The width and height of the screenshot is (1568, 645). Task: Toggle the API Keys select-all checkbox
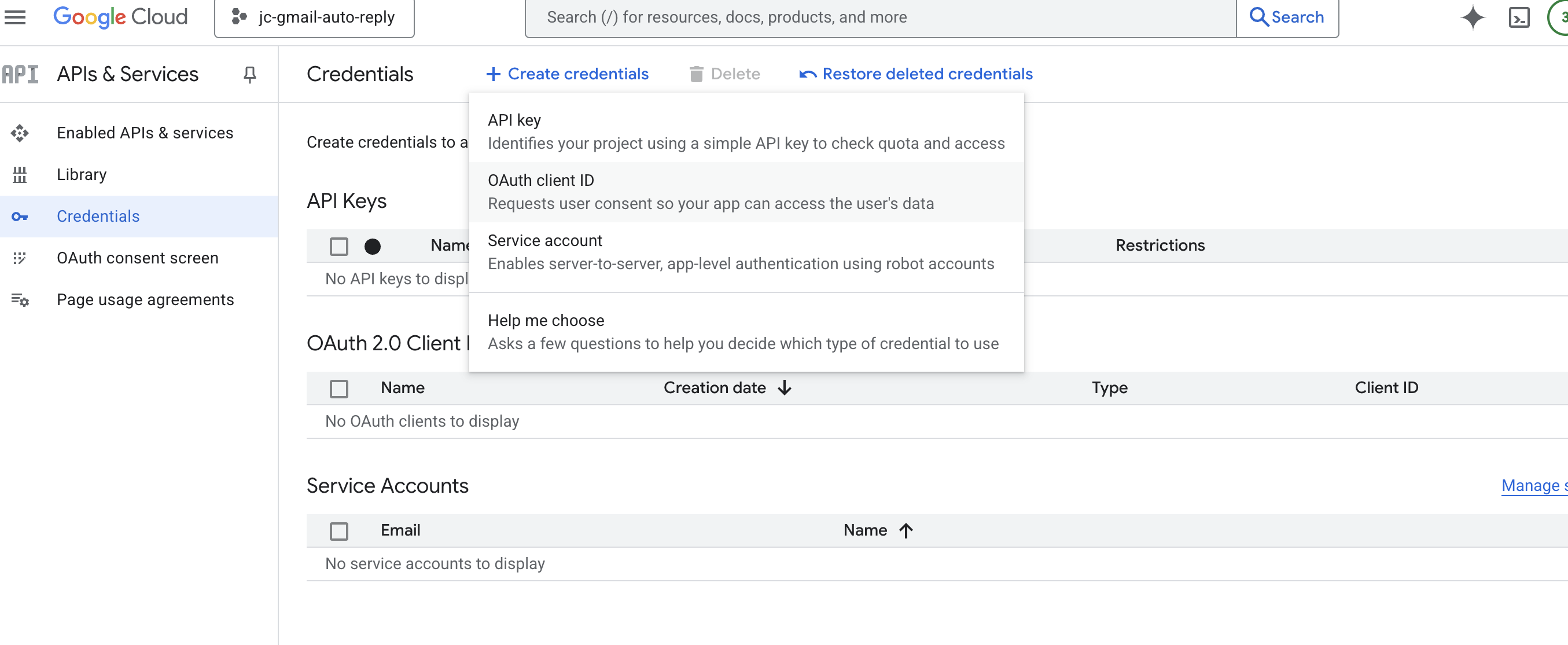click(339, 246)
